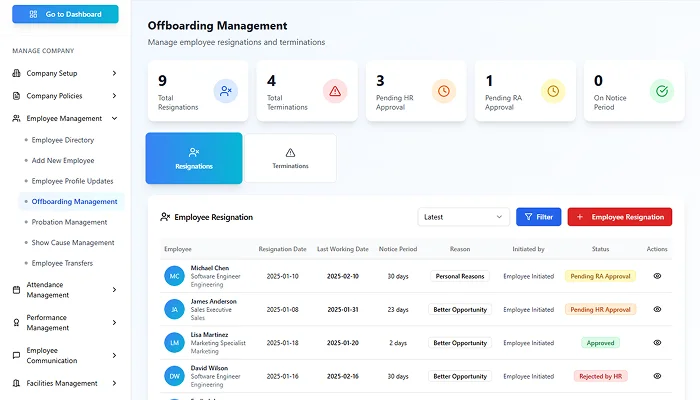Open Probation Management in the sidebar
Screen dimensions: 700x400
[69, 222]
